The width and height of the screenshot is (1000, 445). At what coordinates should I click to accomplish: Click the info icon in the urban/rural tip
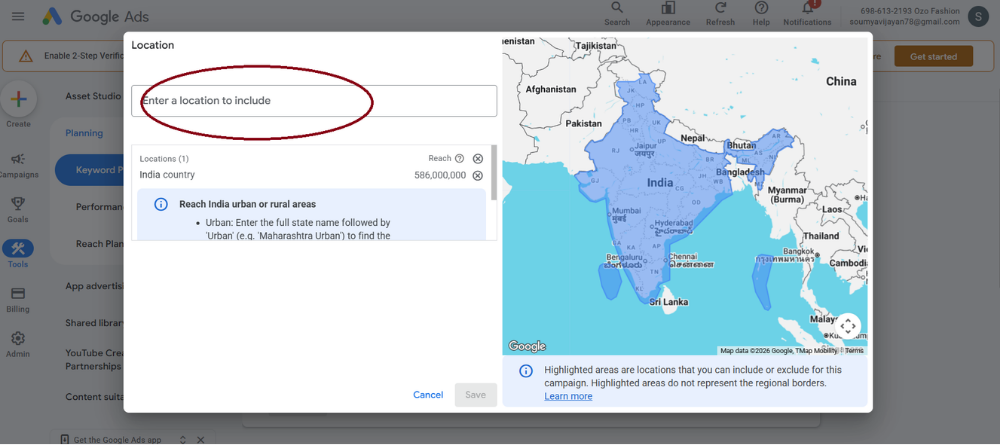(x=161, y=205)
